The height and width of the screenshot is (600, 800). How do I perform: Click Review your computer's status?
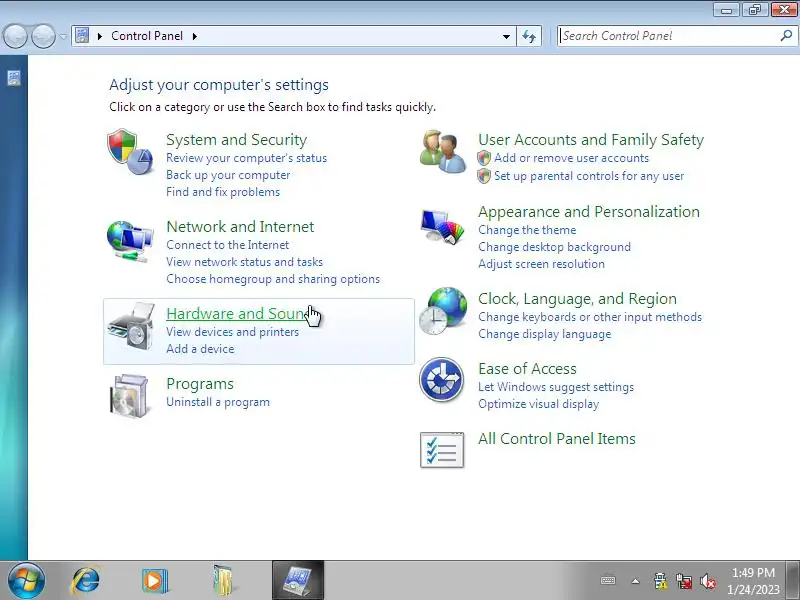tap(246, 158)
